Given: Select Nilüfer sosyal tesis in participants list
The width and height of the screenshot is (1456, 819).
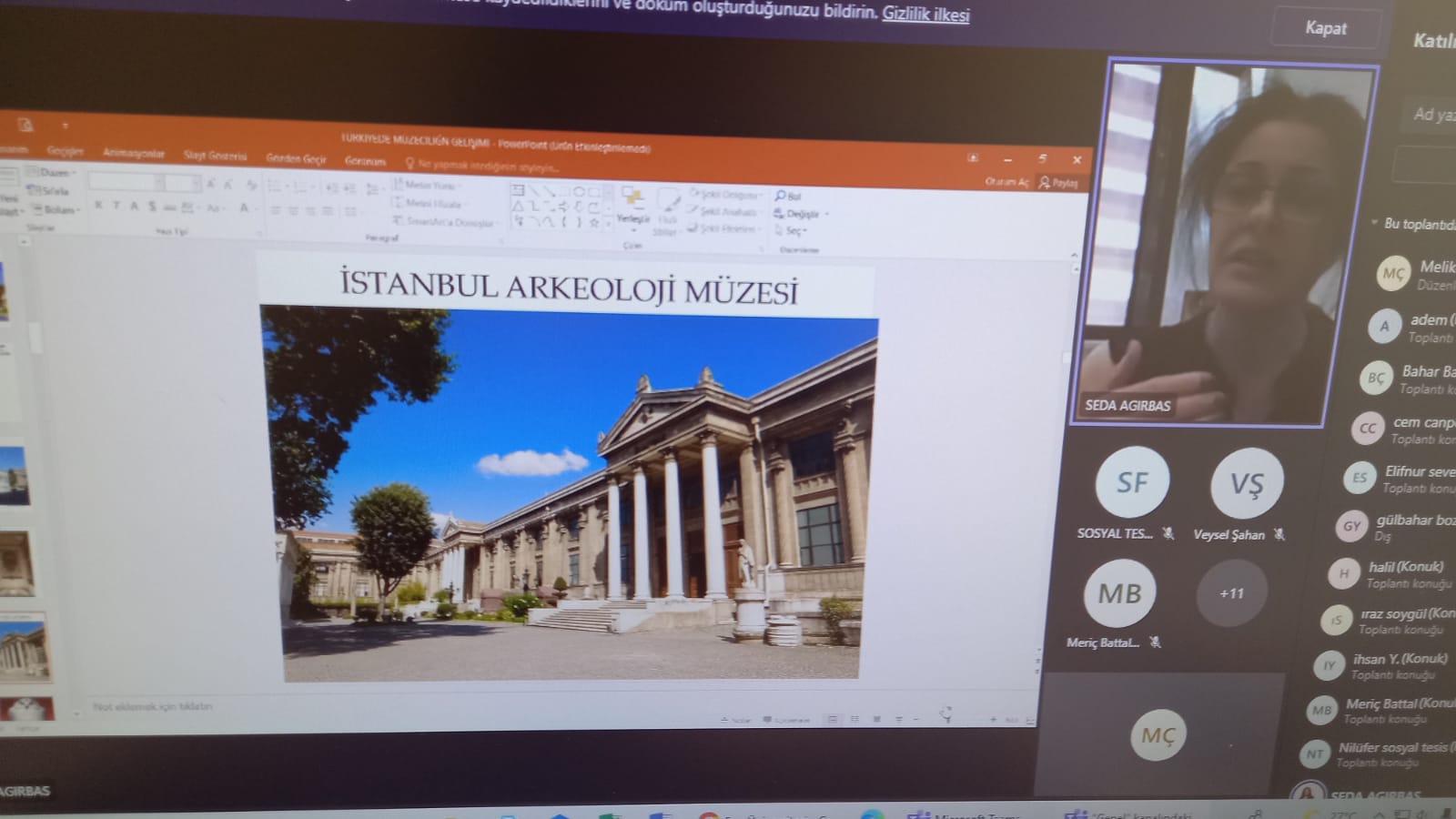Looking at the screenshot, I should tap(1378, 754).
